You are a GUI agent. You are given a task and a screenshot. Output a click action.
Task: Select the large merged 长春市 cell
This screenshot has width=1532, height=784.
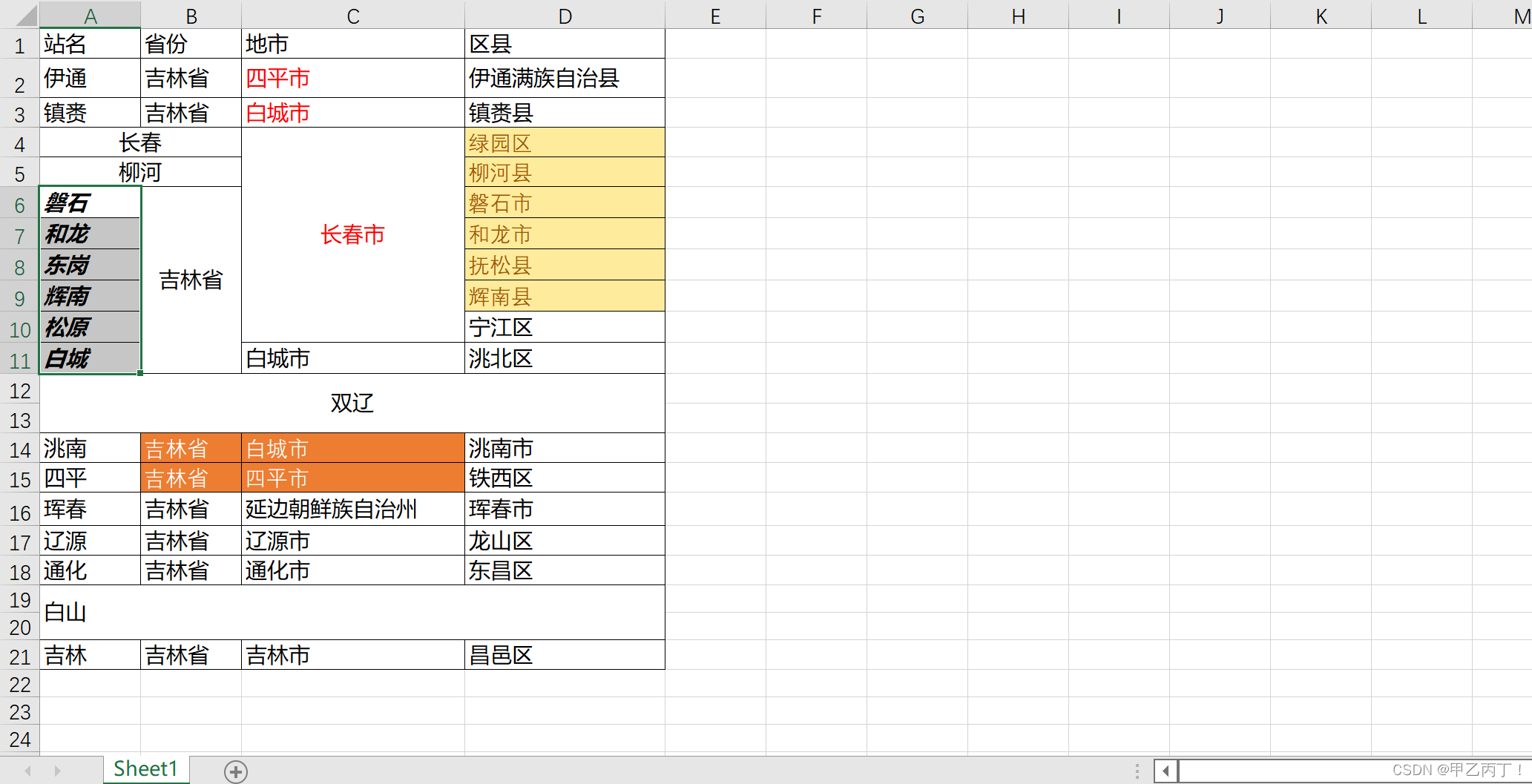353,235
